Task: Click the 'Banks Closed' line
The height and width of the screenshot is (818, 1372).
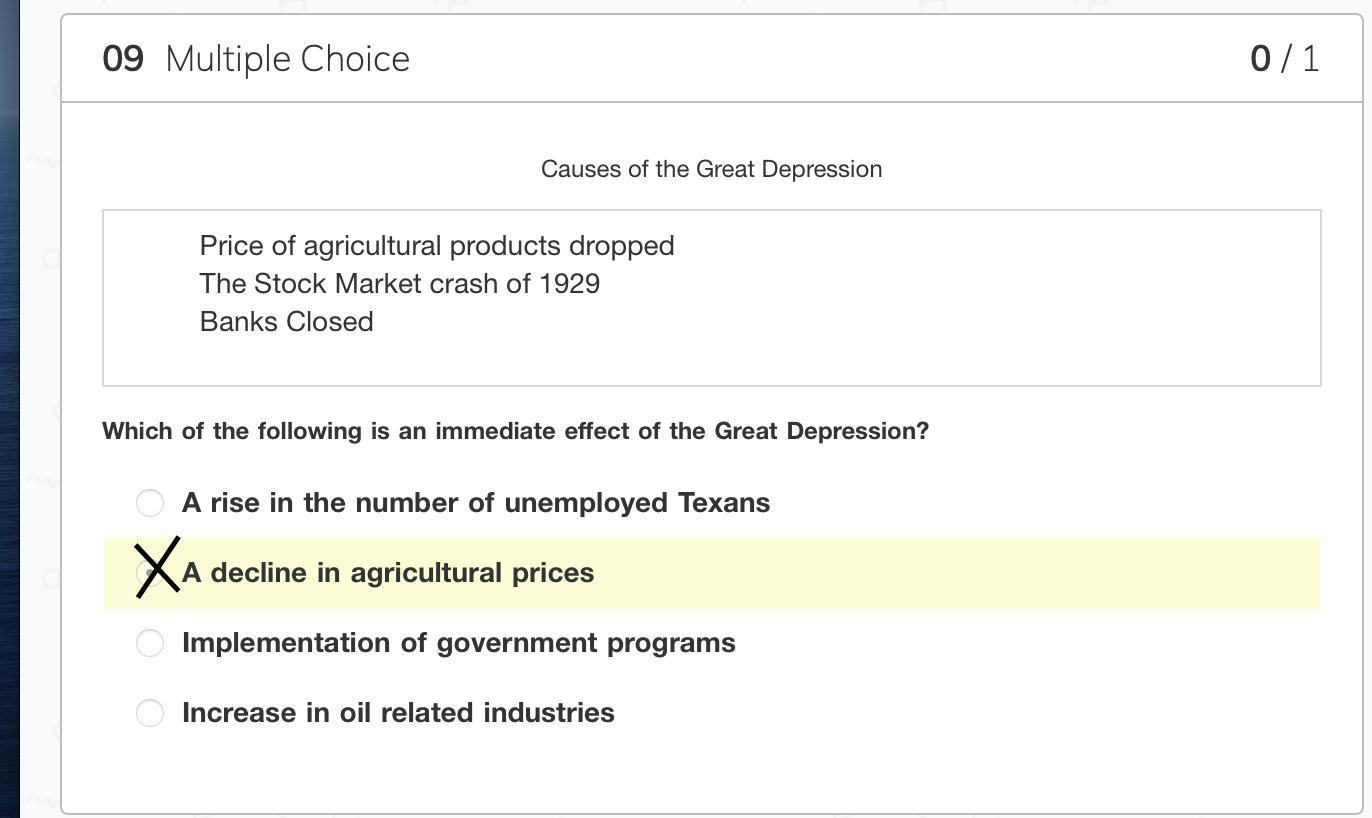Action: (x=287, y=322)
